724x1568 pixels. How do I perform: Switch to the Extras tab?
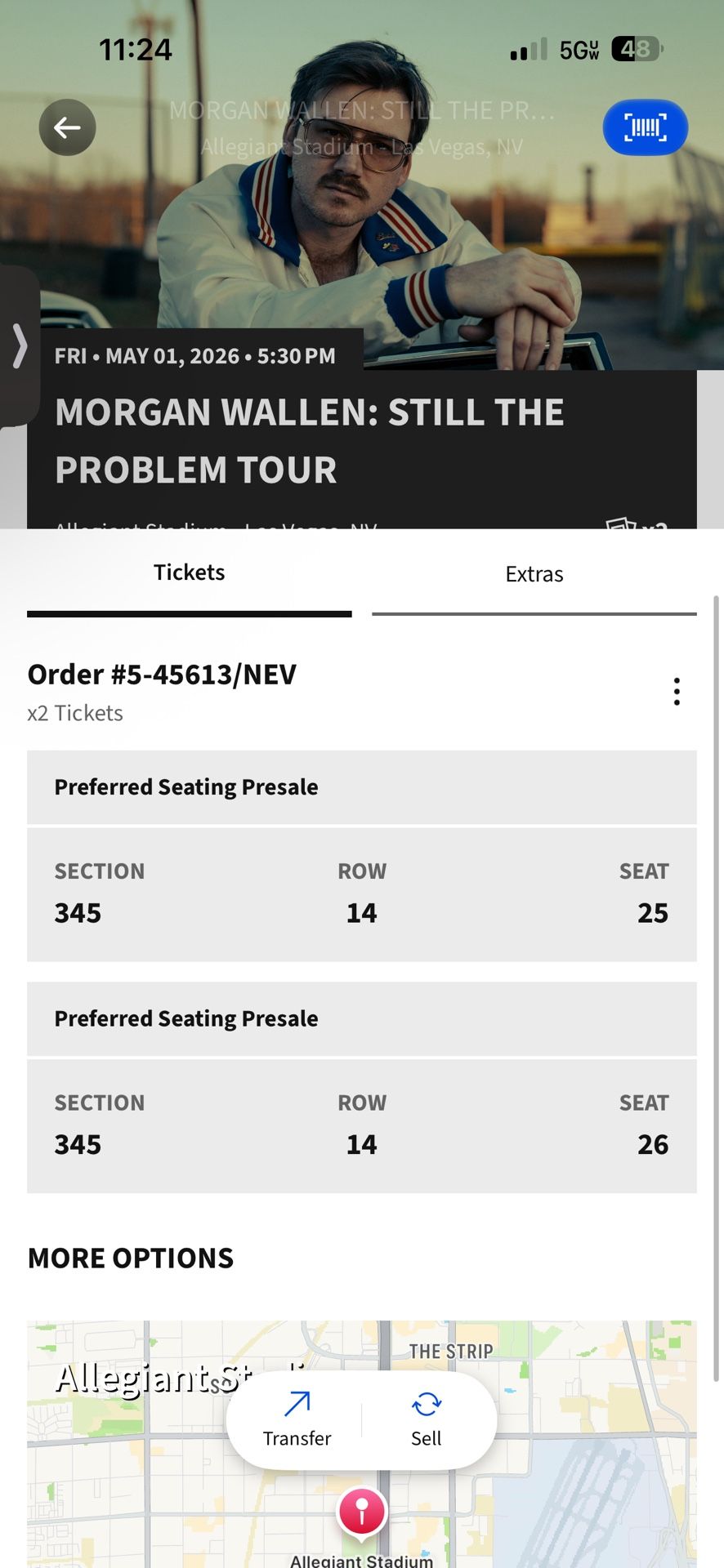point(534,574)
